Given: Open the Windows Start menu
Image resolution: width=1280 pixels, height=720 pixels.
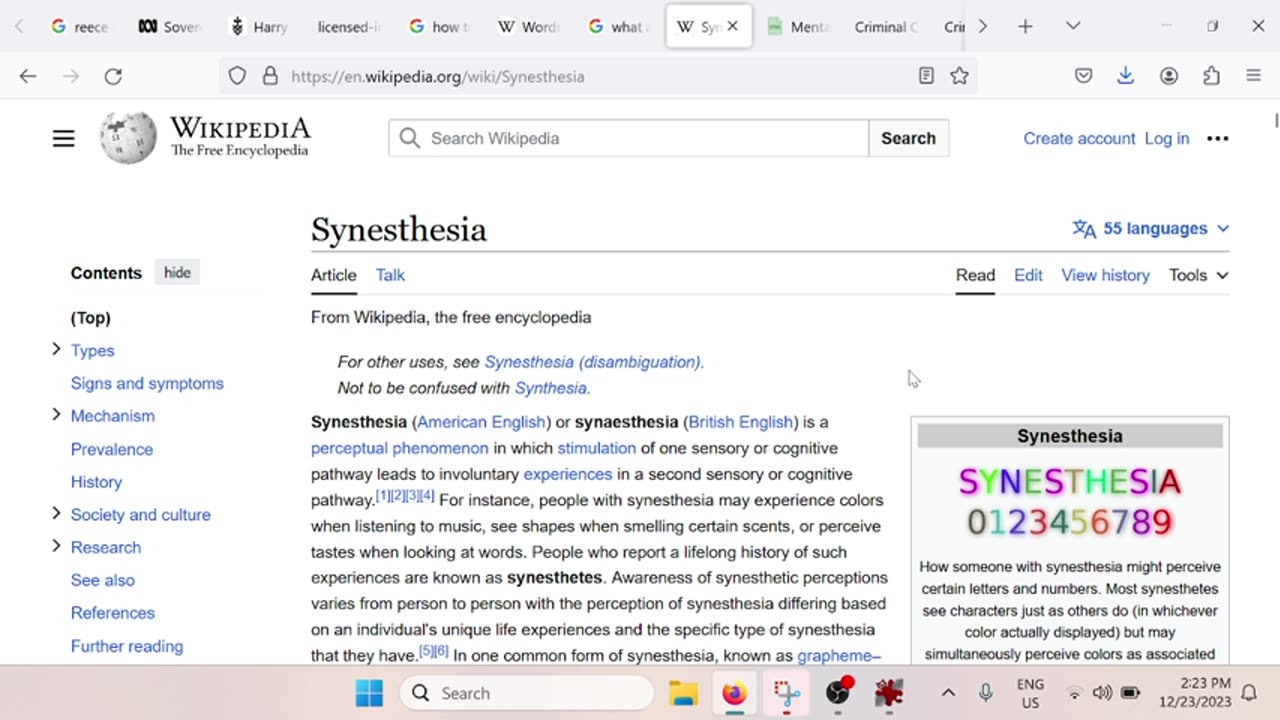Looking at the screenshot, I should 369,693.
